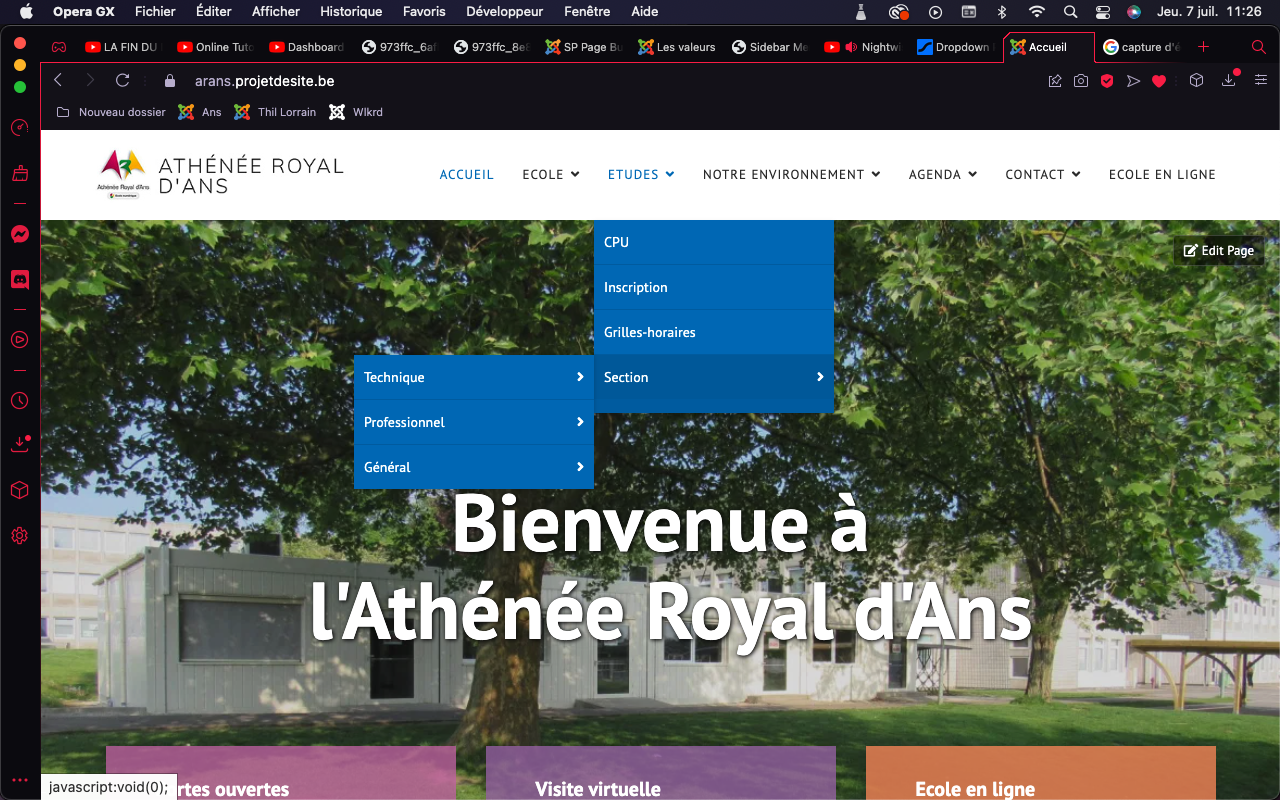Viewport: 1280px width, 800px height.
Task: Open GX Cleaner broom icon in sidebar
Action: click(x=19, y=174)
